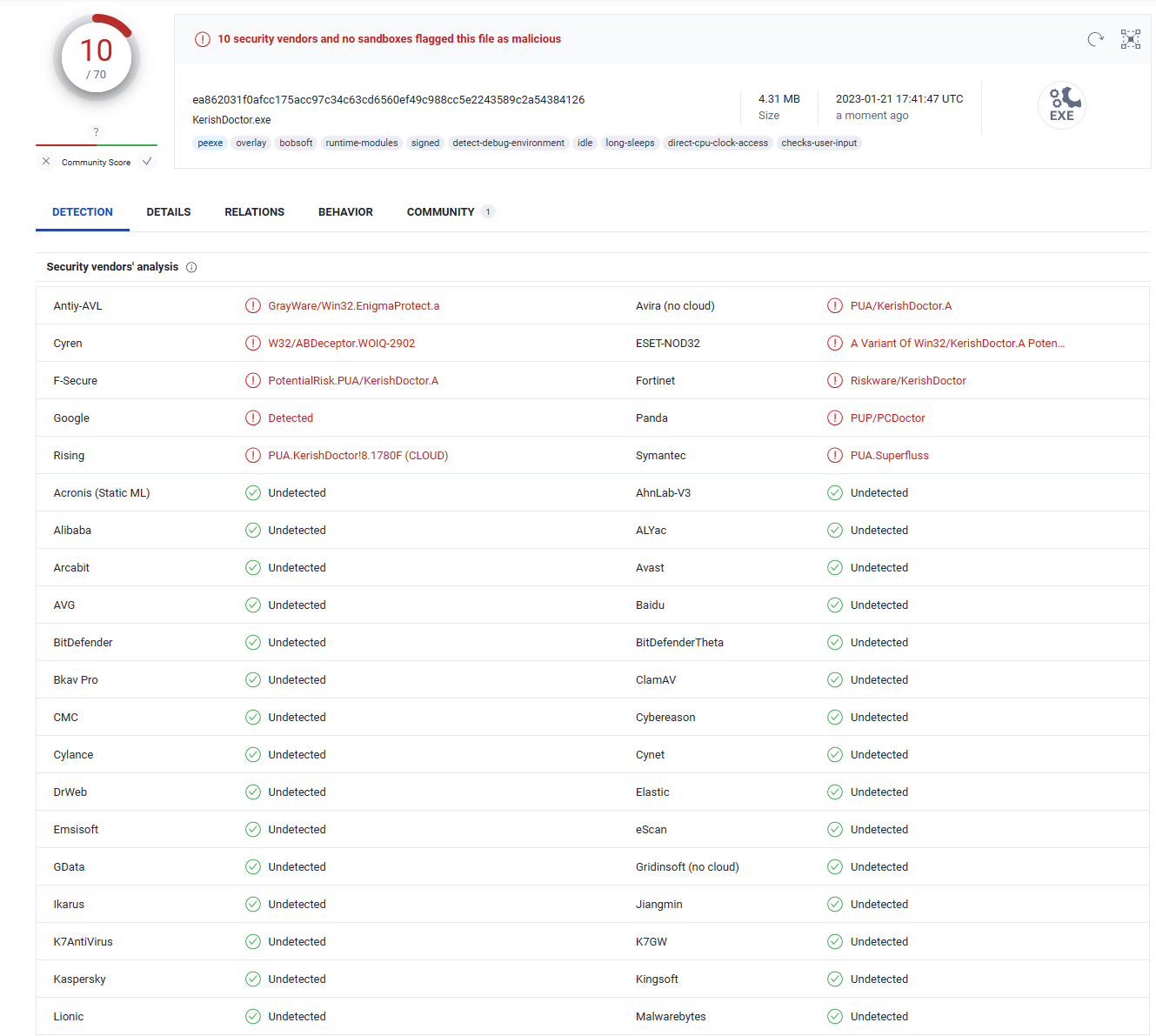Click the Community Score label
The height and width of the screenshot is (1036, 1156).
pos(97,163)
